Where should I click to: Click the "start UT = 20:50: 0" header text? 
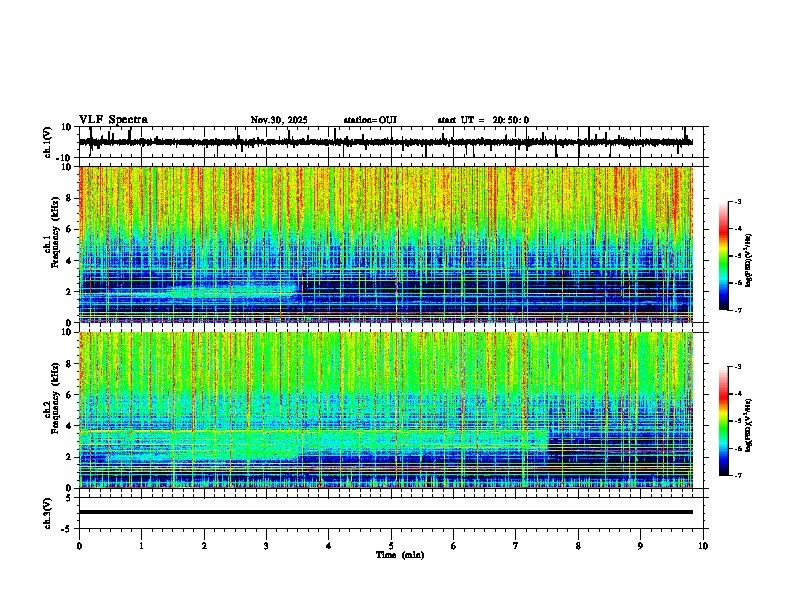click(483, 120)
